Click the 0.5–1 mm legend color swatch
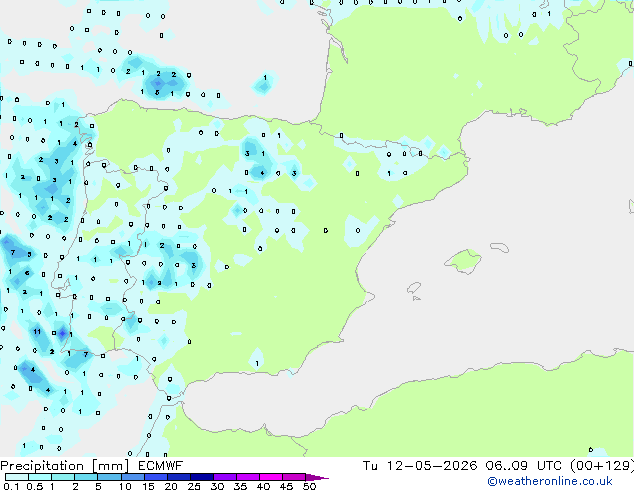The image size is (634, 490). pos(40,477)
